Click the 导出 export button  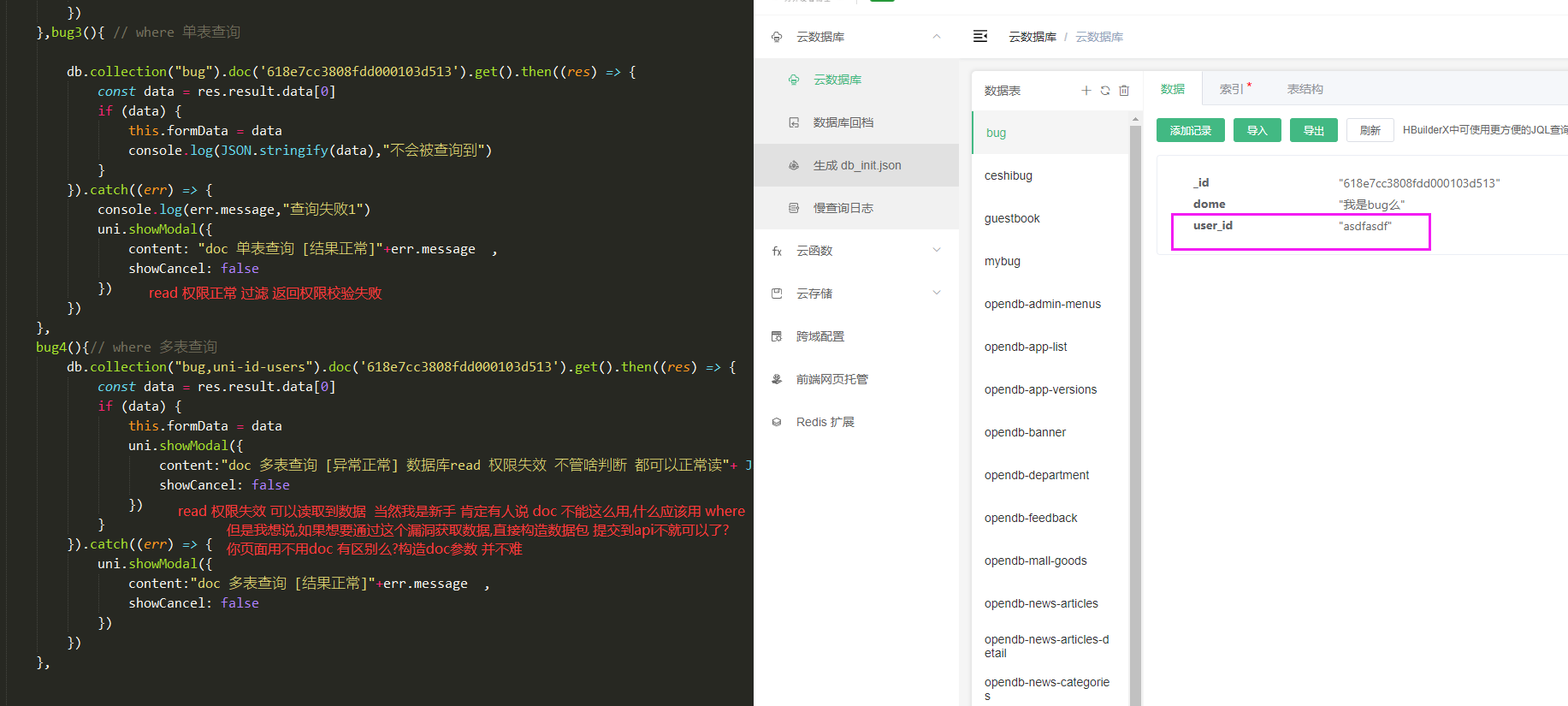1313,130
